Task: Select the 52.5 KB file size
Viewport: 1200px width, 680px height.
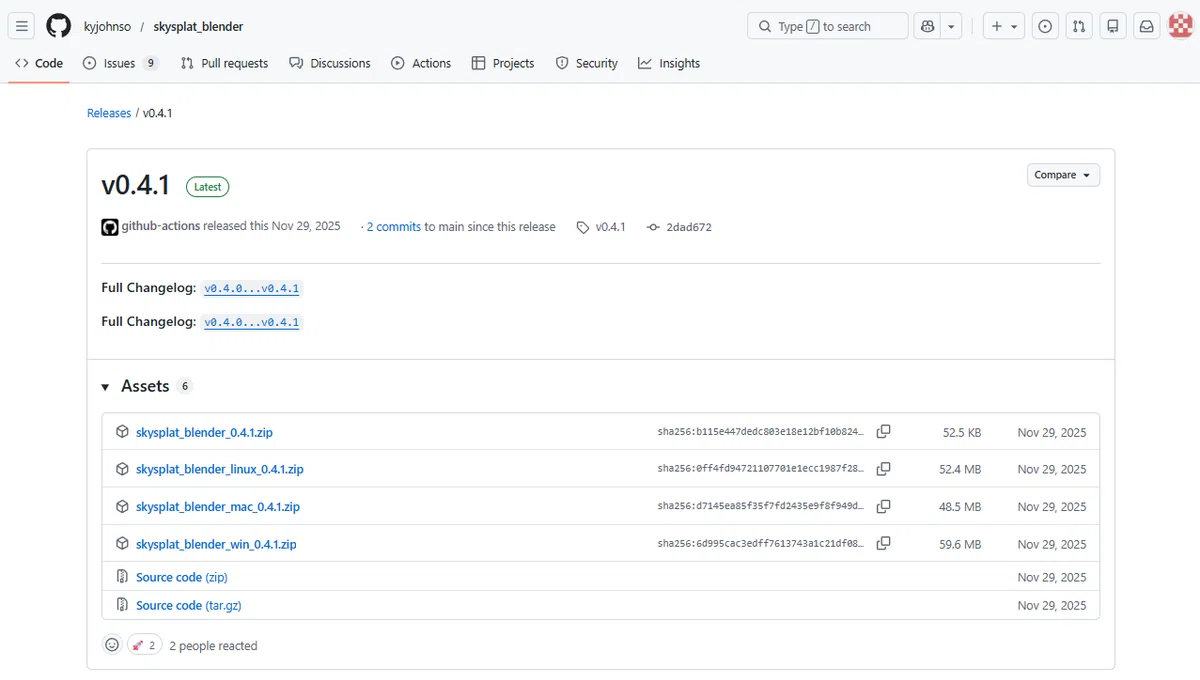Action: (962, 433)
